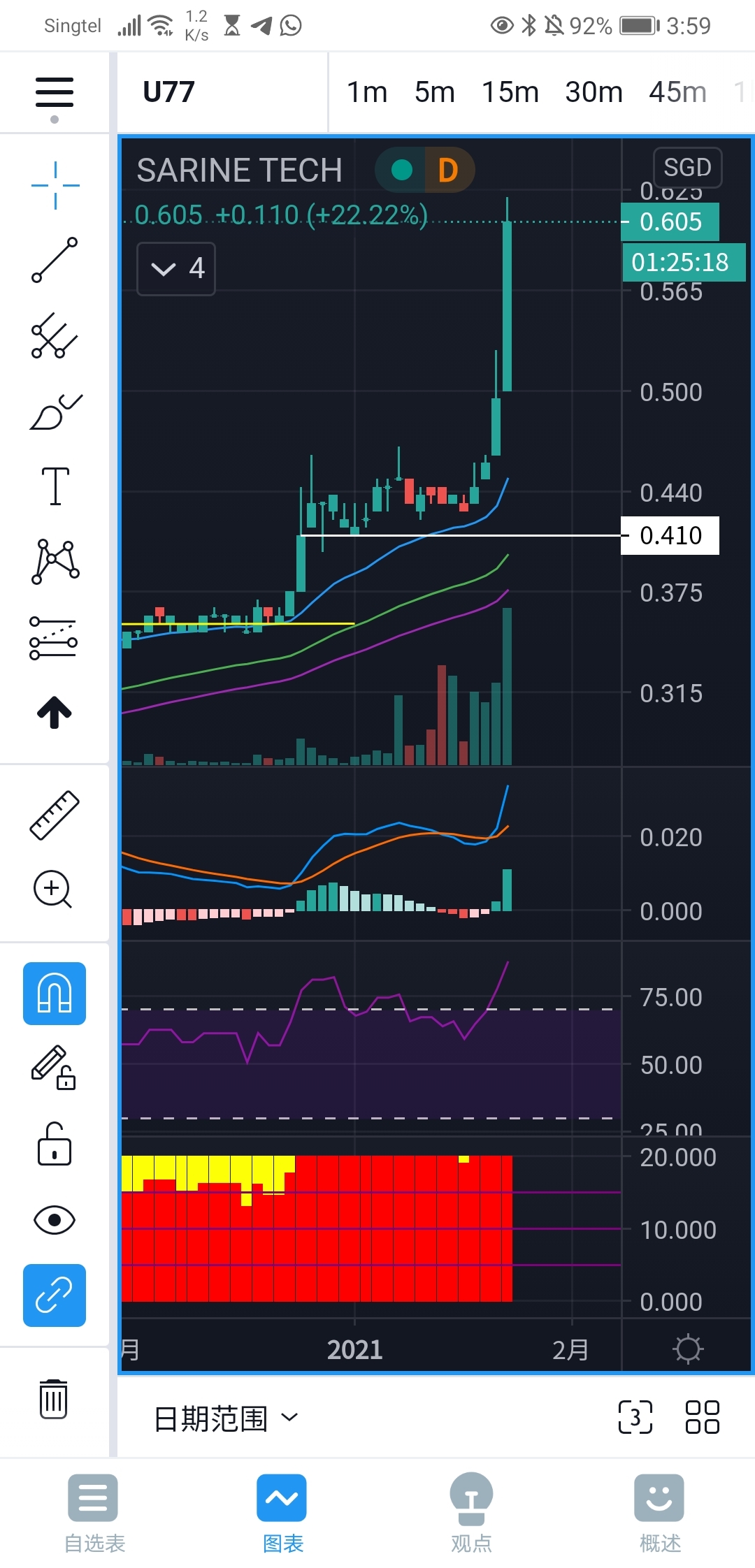Open the U77 symbol search
The width and height of the screenshot is (755, 1568).
coord(168,92)
